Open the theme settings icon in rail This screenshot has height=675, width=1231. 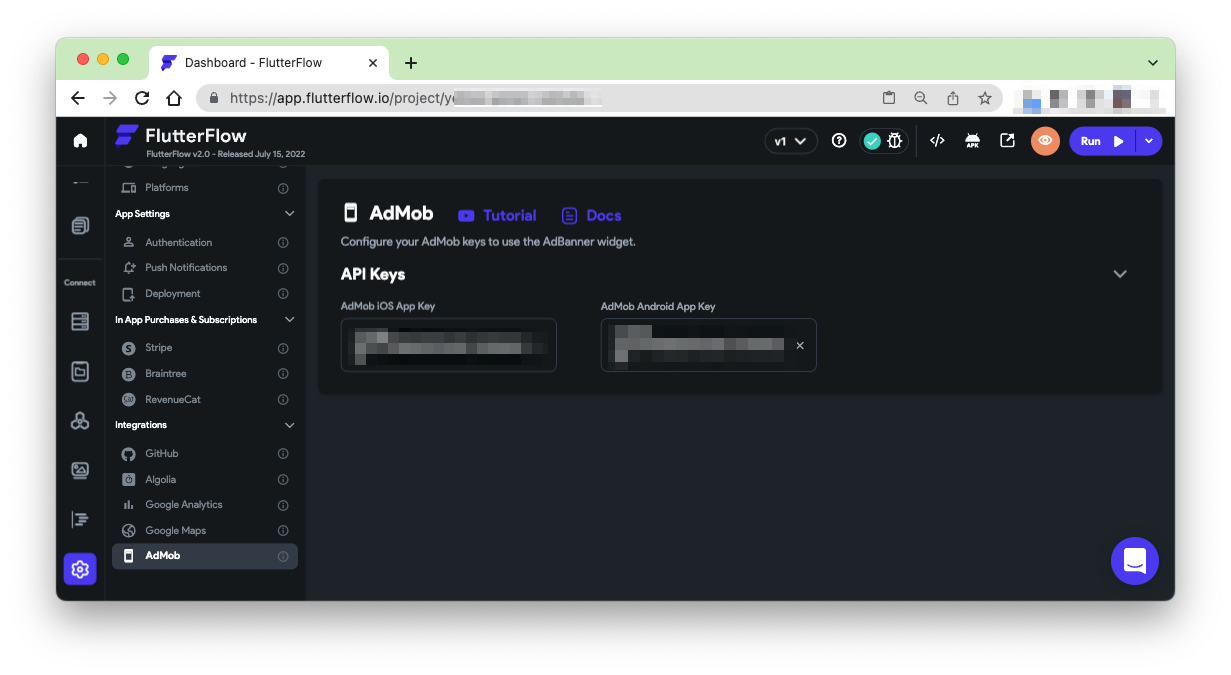[x=80, y=519]
